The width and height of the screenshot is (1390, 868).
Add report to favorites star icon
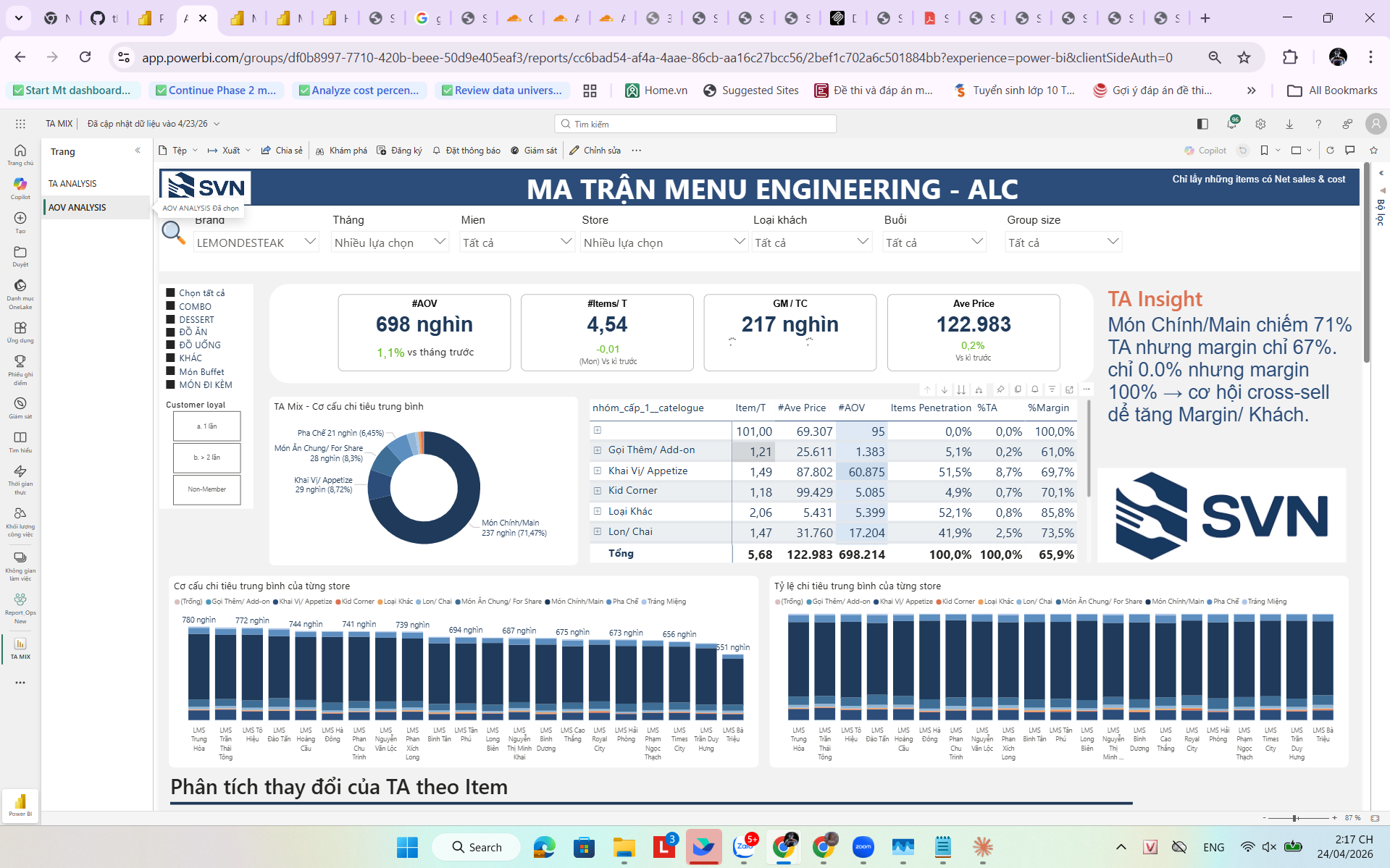click(x=1373, y=151)
